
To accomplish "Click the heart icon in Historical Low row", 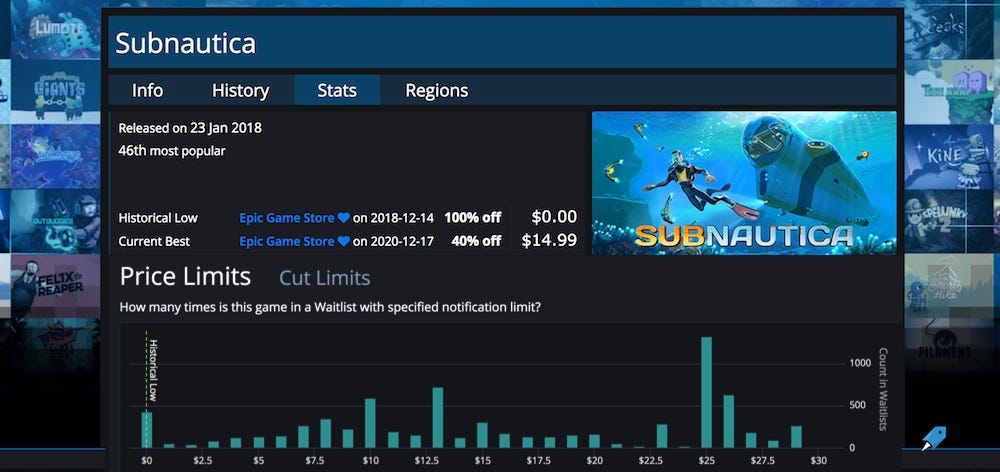I will 343,218.
